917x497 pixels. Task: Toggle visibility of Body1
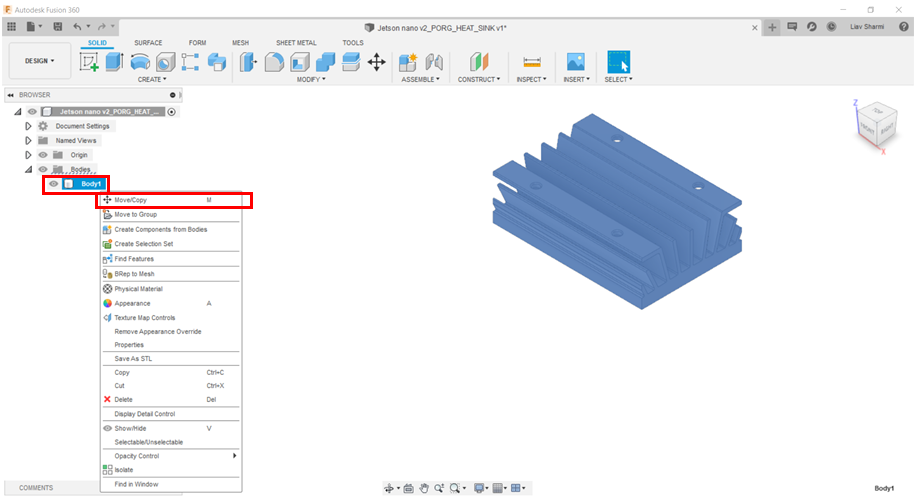[x=53, y=184]
